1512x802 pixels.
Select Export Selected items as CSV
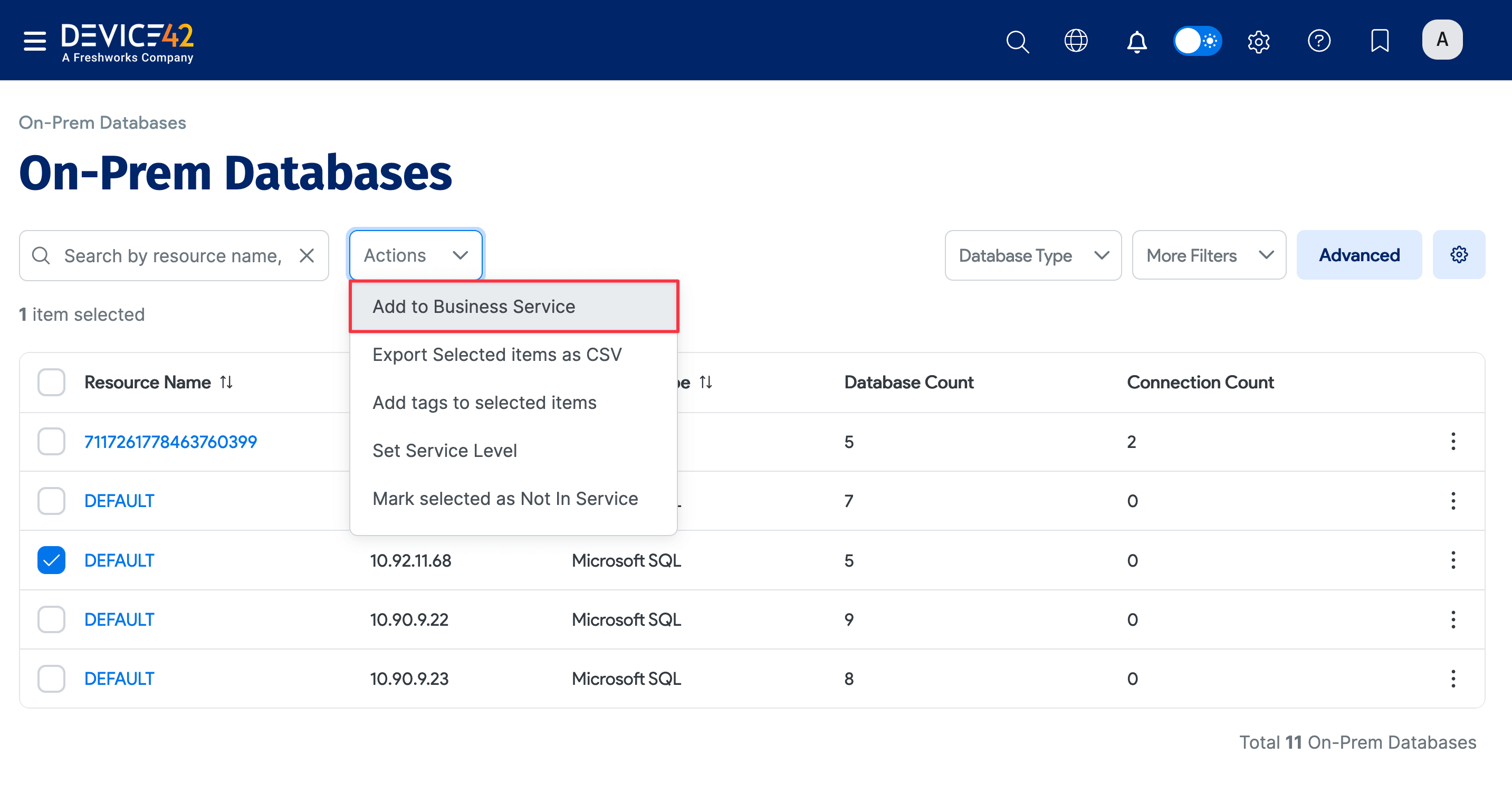point(496,355)
